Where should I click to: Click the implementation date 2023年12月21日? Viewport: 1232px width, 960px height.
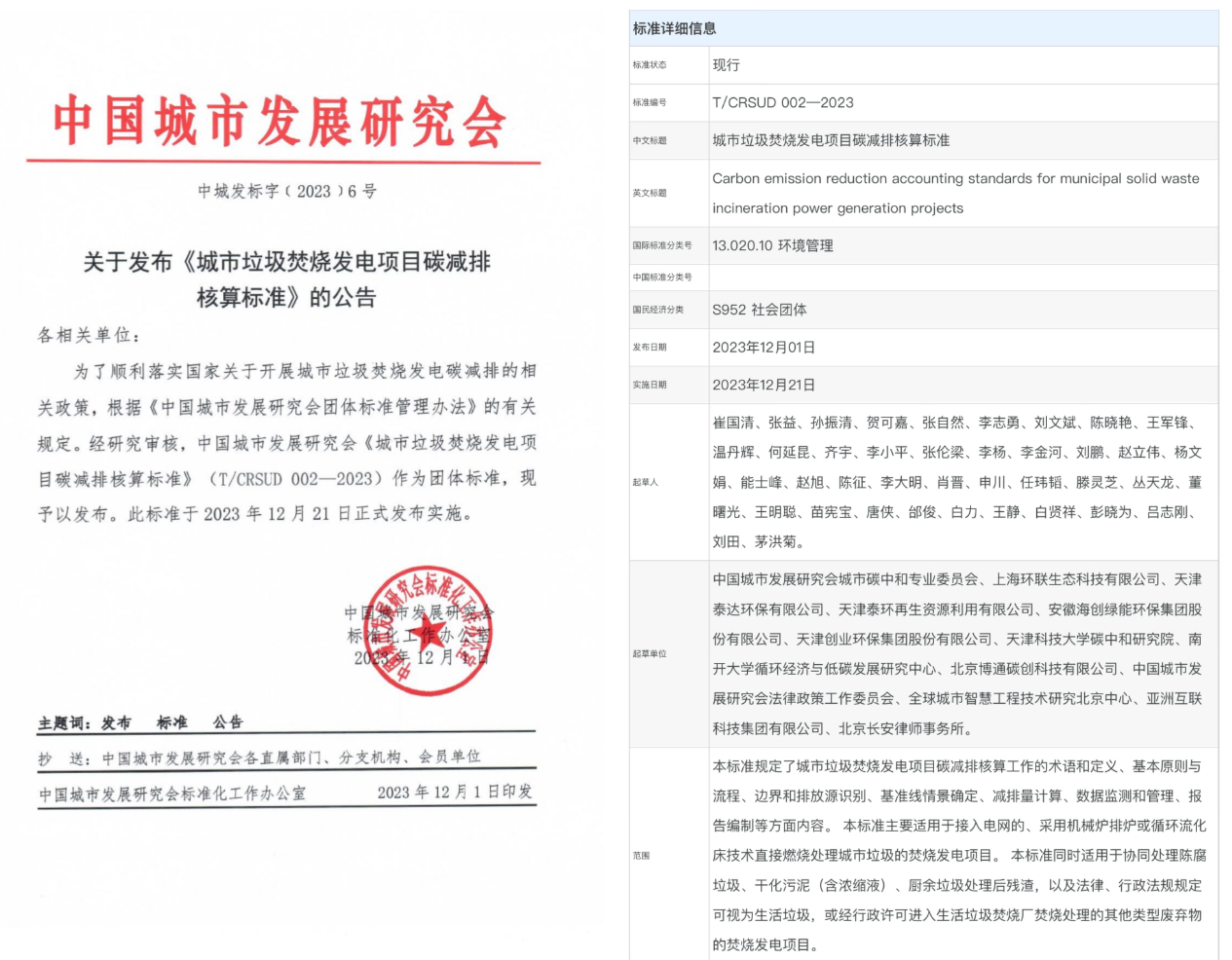pyautogui.click(x=764, y=385)
